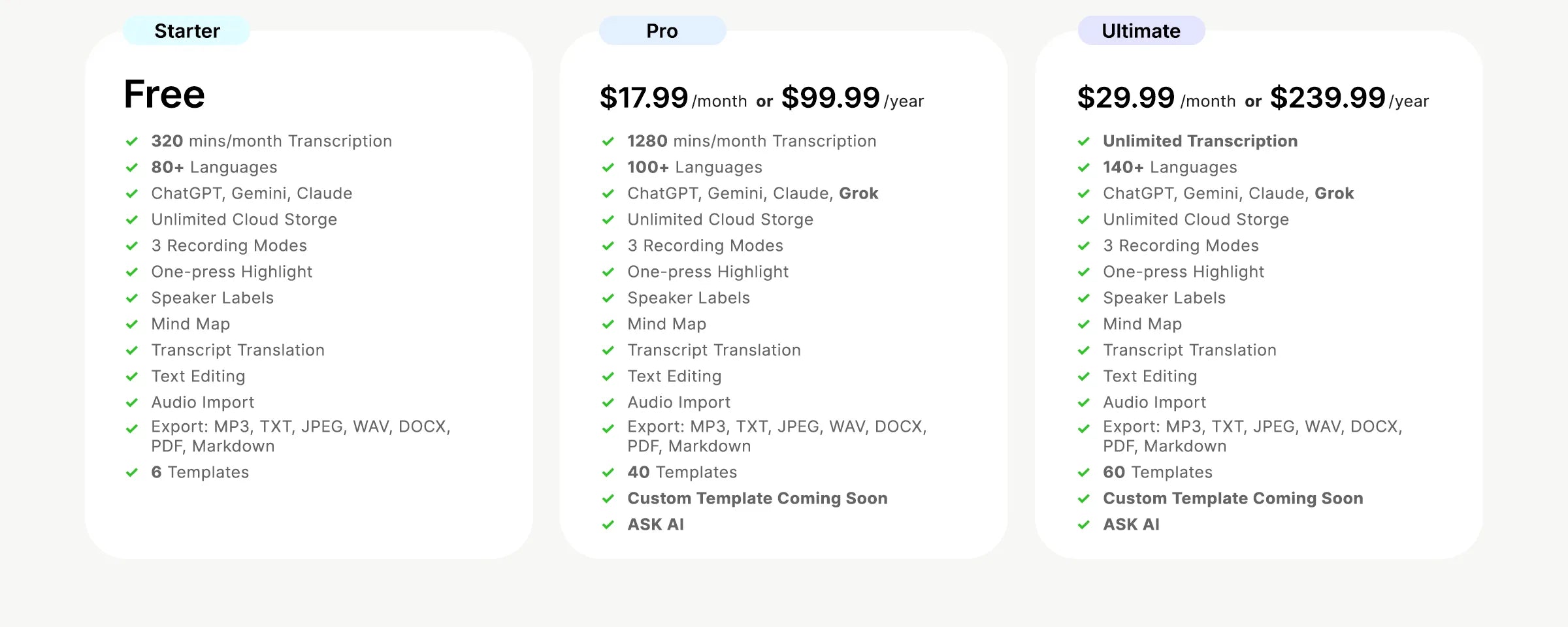Click the 40 Templates feature text
The width and height of the screenshot is (1568, 627).
[x=682, y=472]
